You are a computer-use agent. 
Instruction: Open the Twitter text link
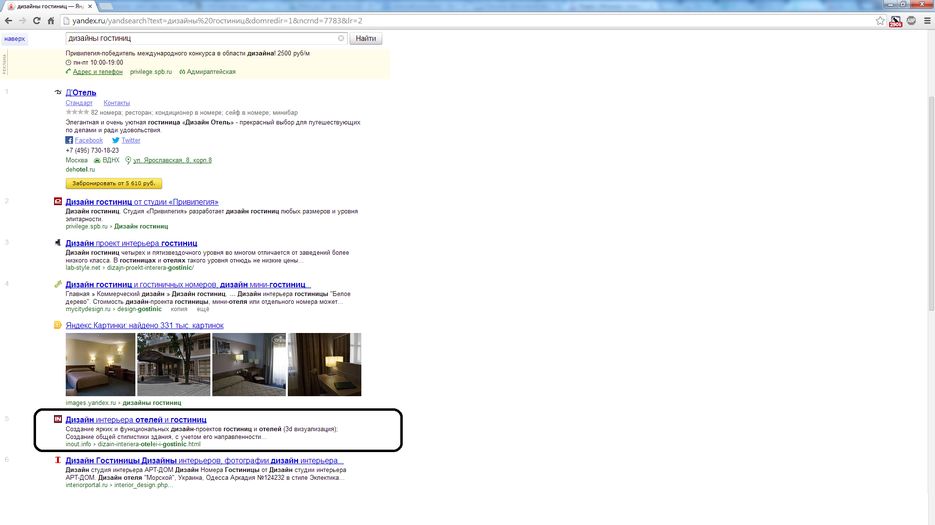click(x=131, y=140)
